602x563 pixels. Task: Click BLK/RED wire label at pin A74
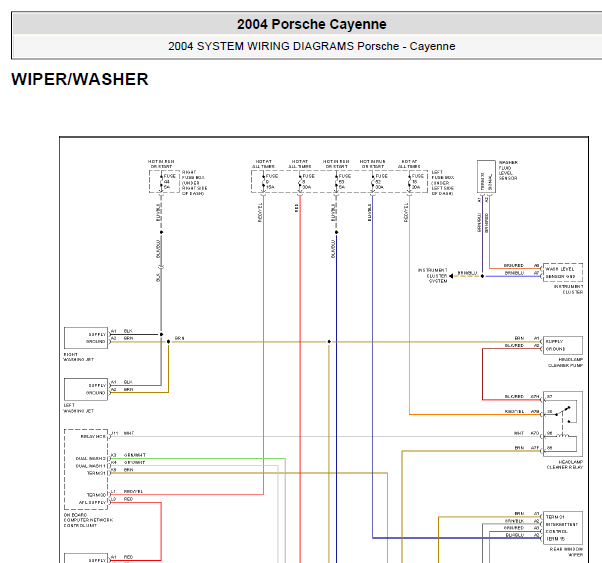pyautogui.click(x=514, y=396)
